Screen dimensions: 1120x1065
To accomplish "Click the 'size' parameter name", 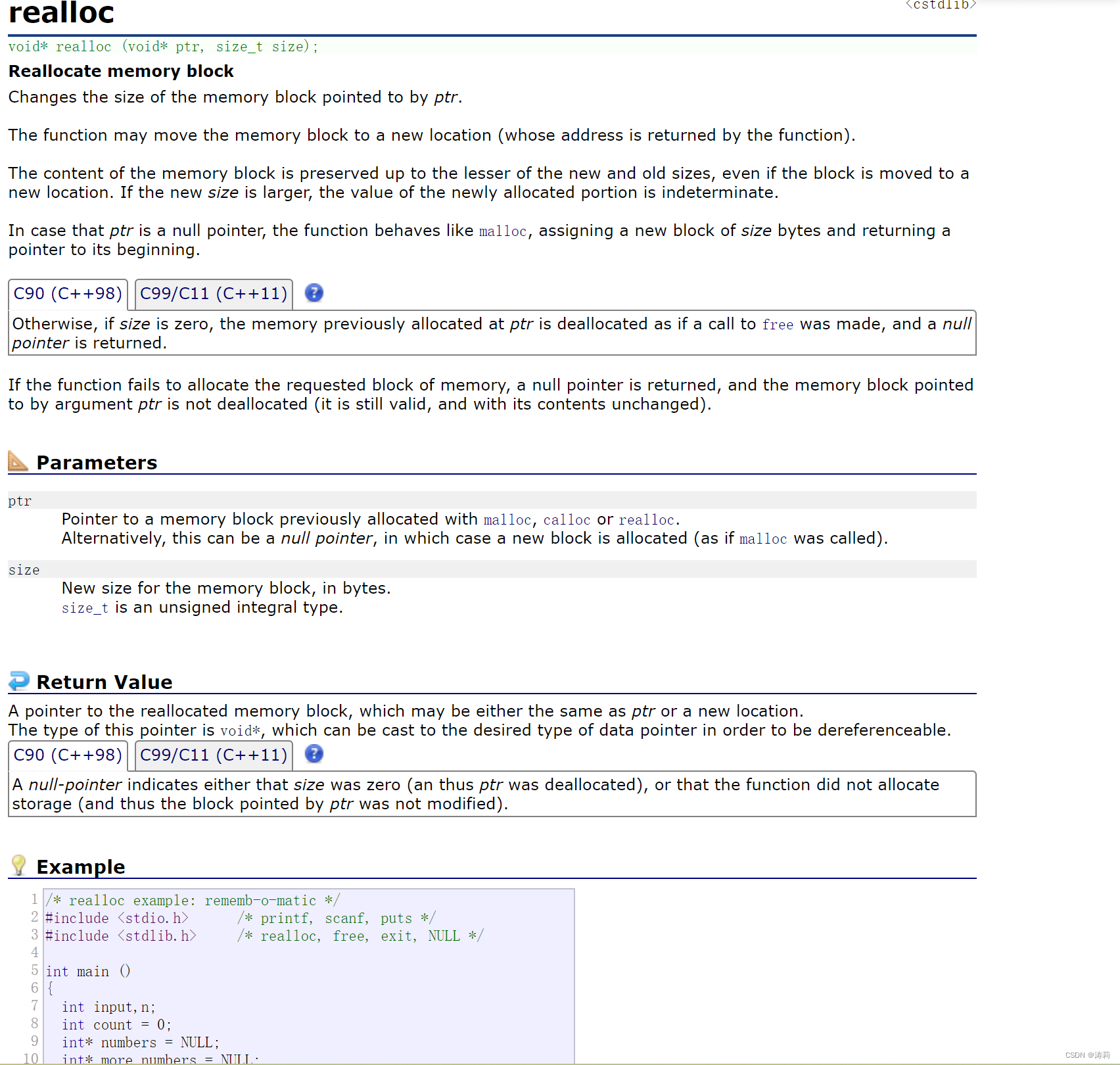I will (24, 570).
